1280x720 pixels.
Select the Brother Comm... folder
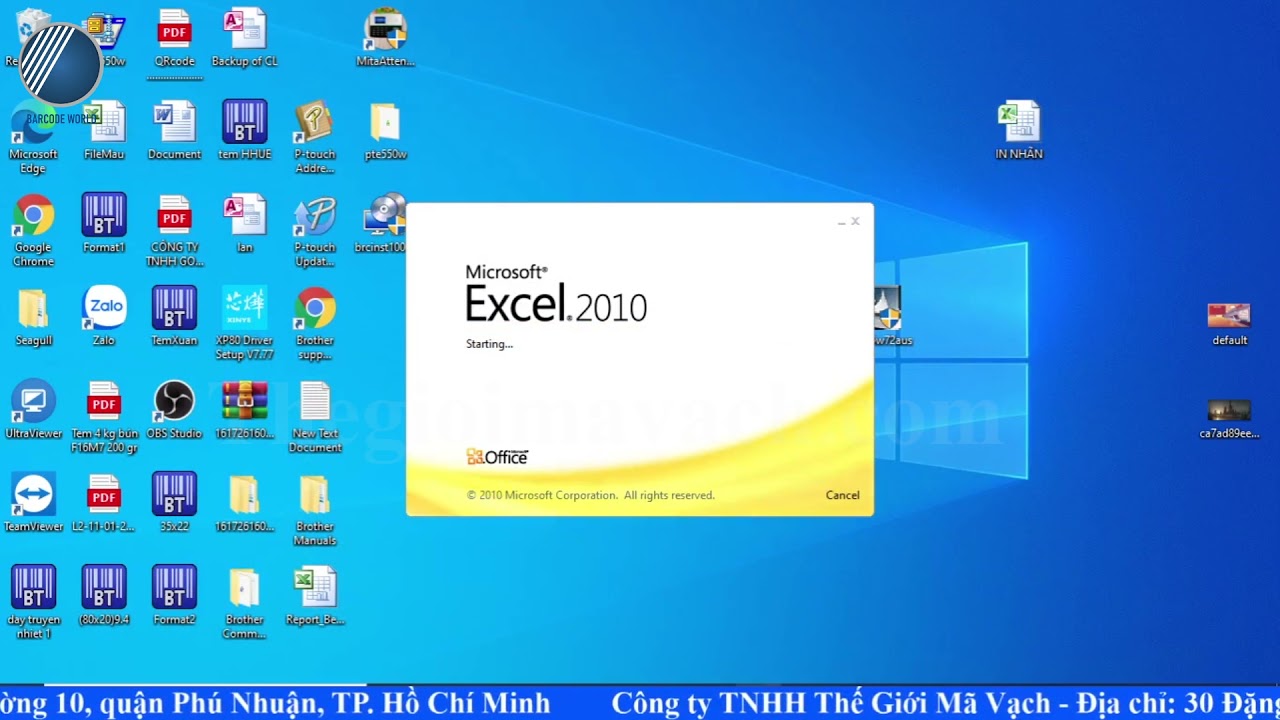click(244, 603)
